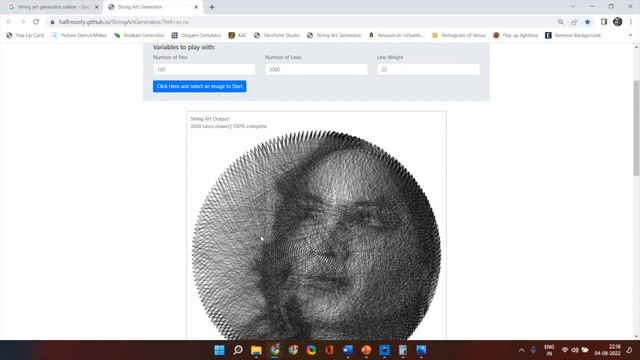Click the address bar URL

coord(124,22)
